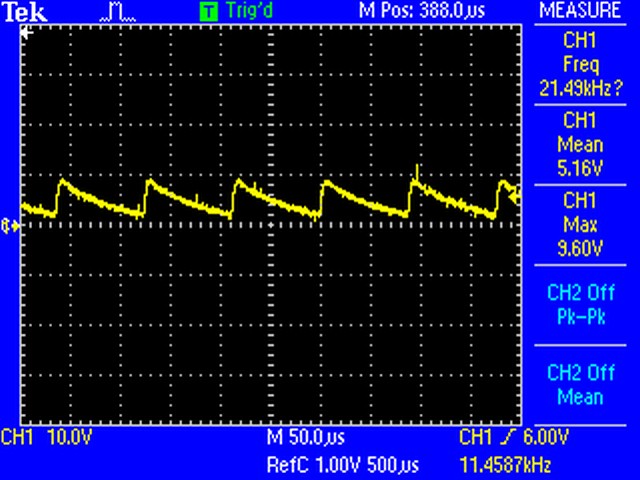The width and height of the screenshot is (640, 480).
Task: Select the CH1 Freq measurement slot
Action: [579, 62]
